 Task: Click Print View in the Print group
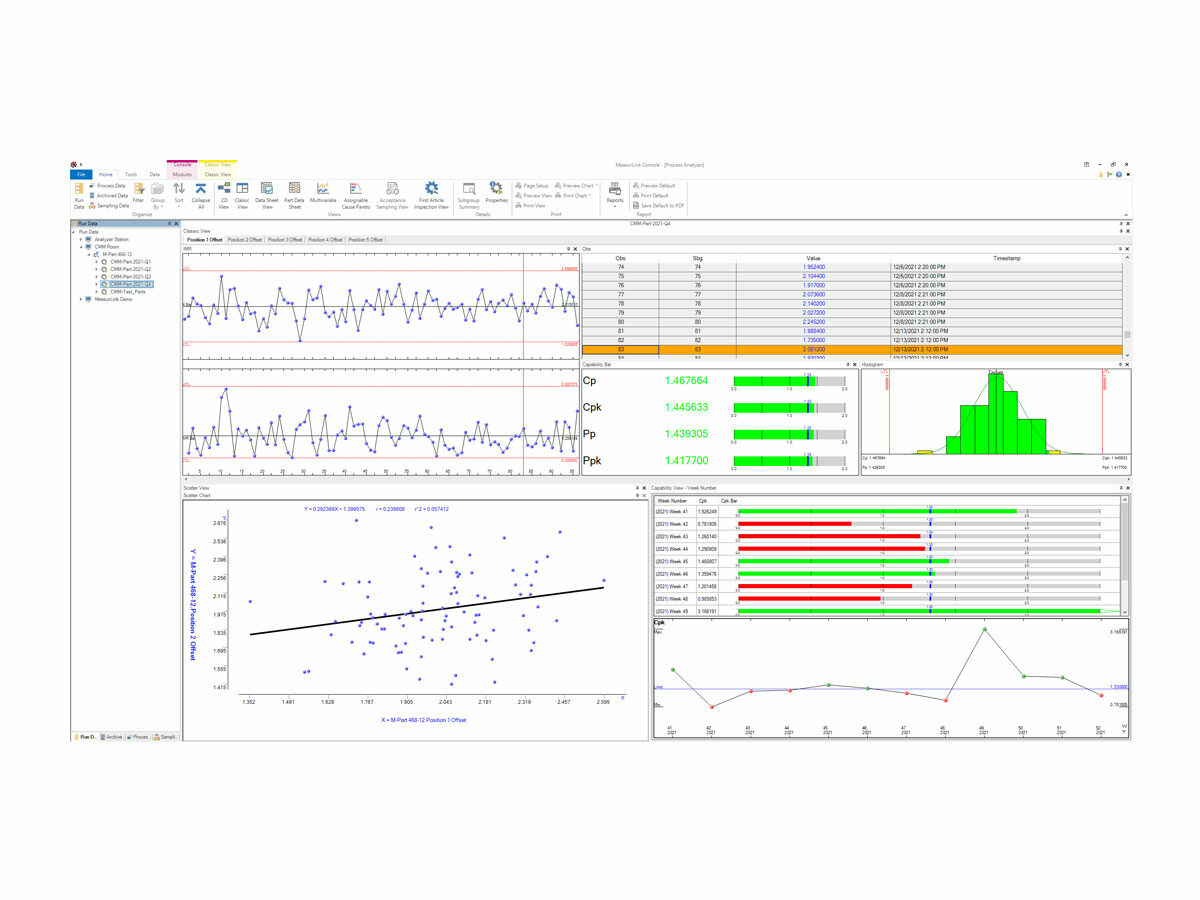531,206
